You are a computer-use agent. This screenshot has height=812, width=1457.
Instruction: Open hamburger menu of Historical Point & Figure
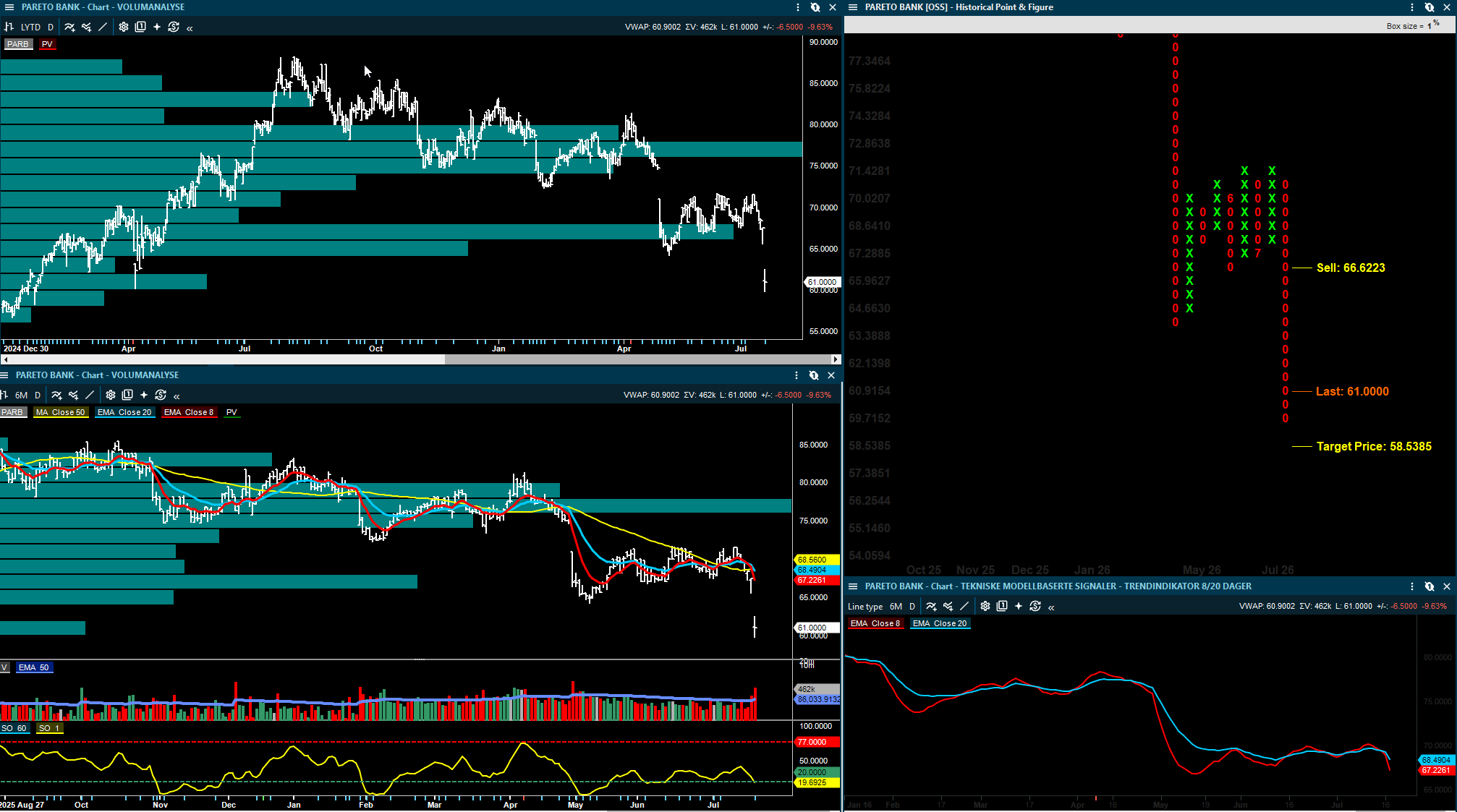coord(853,7)
